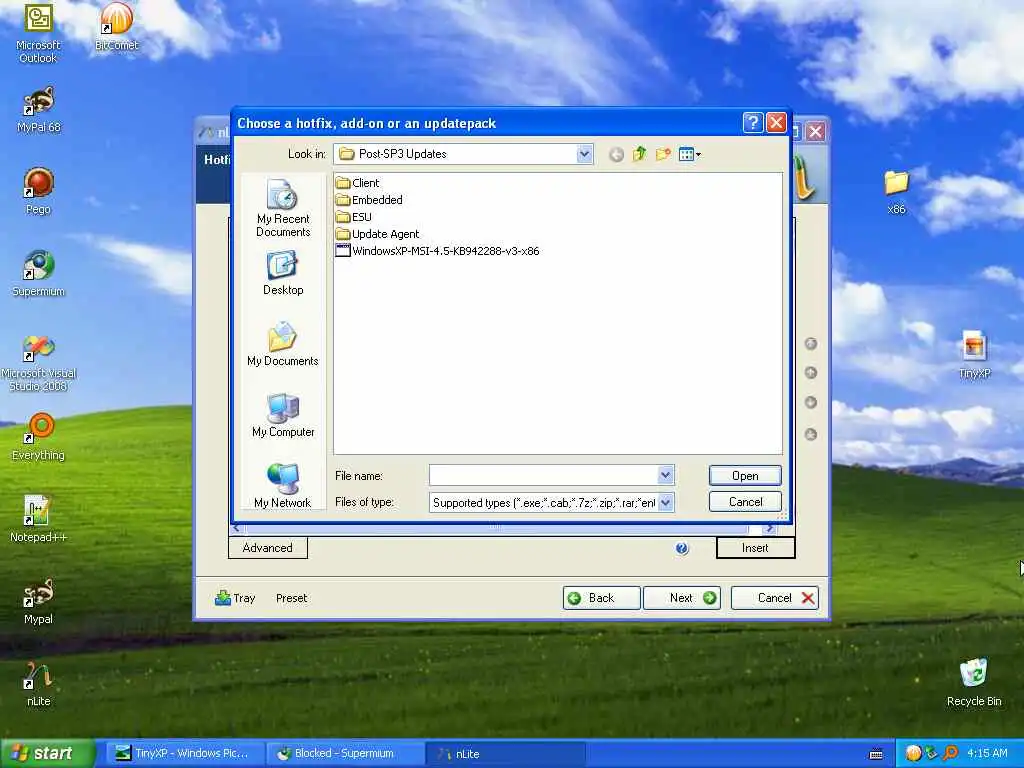Open the Preset option in nLite
The image size is (1024, 768).
[291, 598]
